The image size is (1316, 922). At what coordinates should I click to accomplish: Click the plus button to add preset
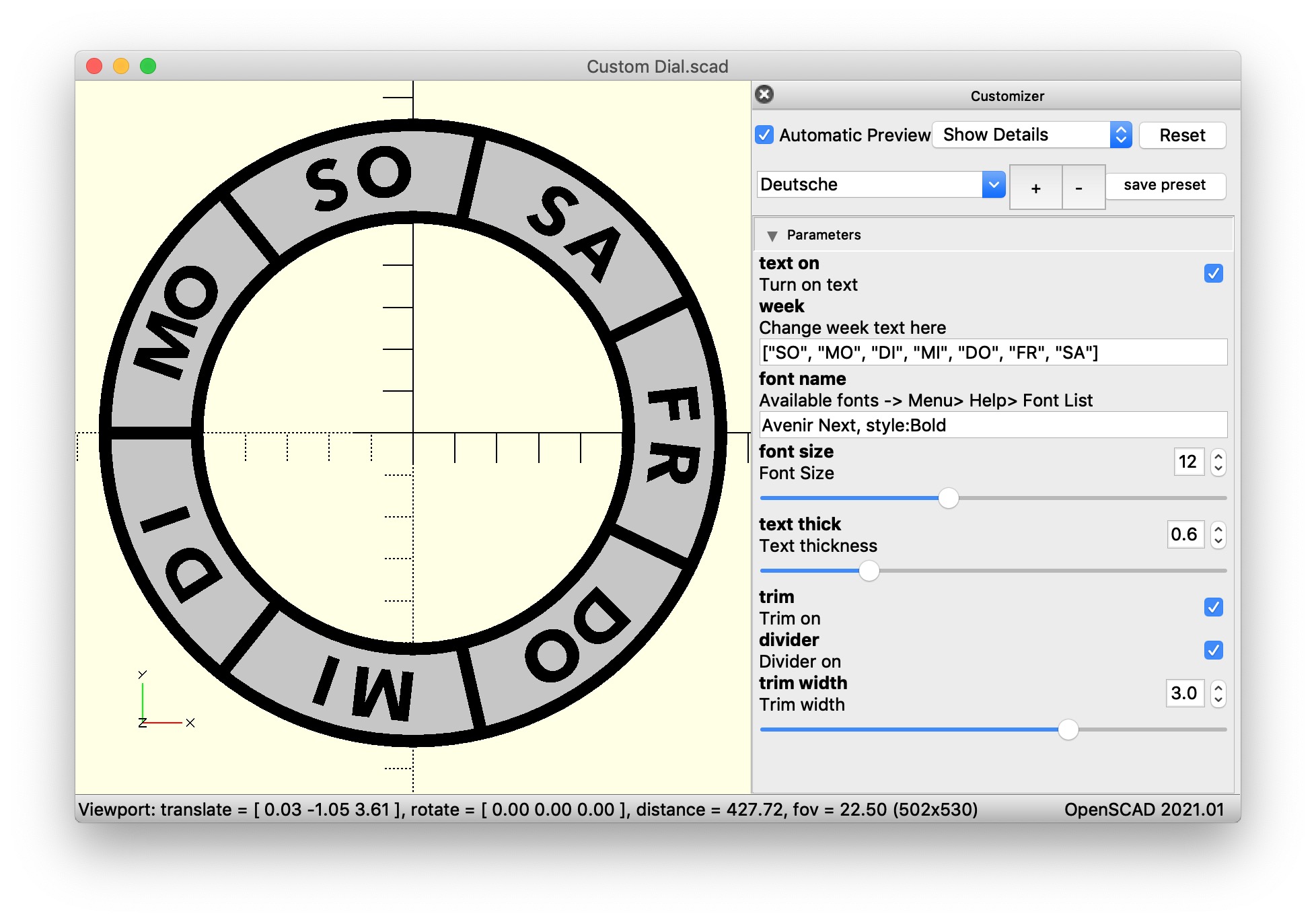(x=1035, y=188)
